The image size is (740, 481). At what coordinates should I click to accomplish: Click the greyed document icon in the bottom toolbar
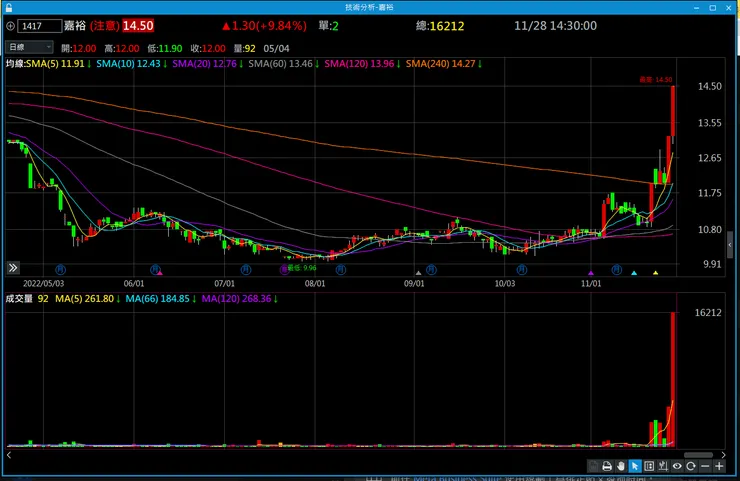(593, 466)
